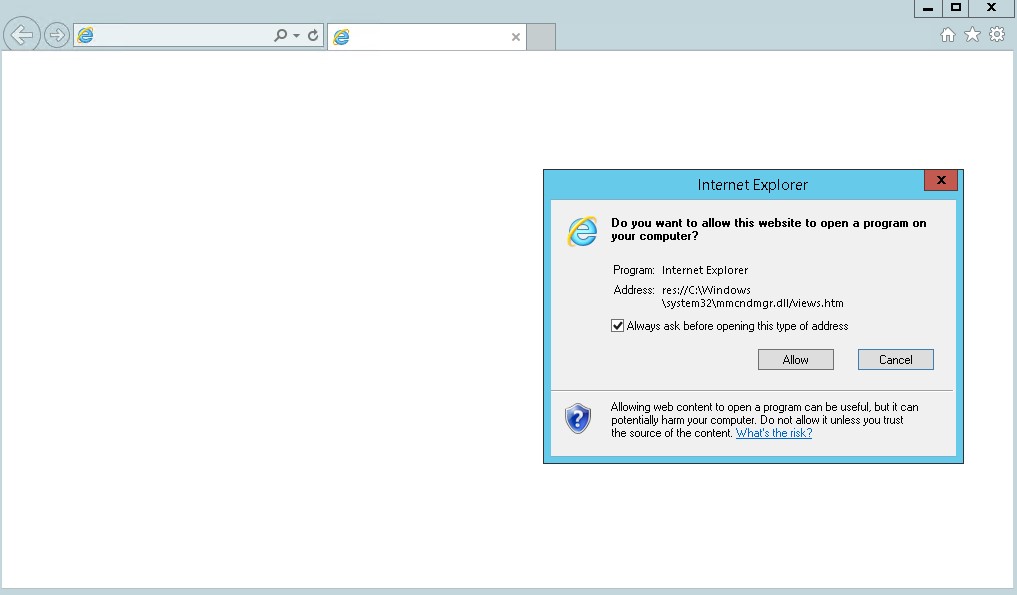Click the Internet Explorer icon in address bar
Viewport: 1017px width, 595px height.
85,35
